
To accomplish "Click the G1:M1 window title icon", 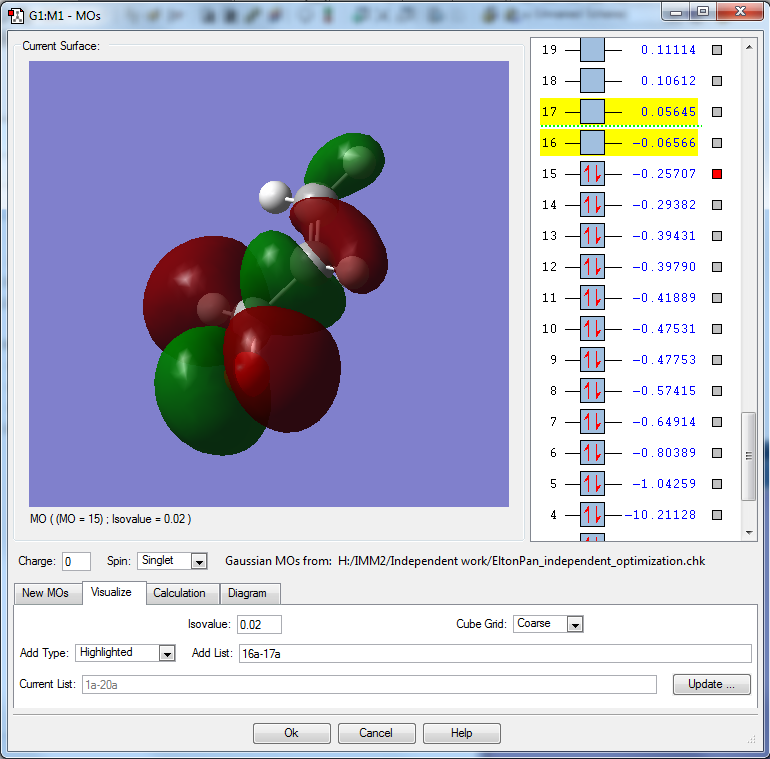I will [x=16, y=12].
